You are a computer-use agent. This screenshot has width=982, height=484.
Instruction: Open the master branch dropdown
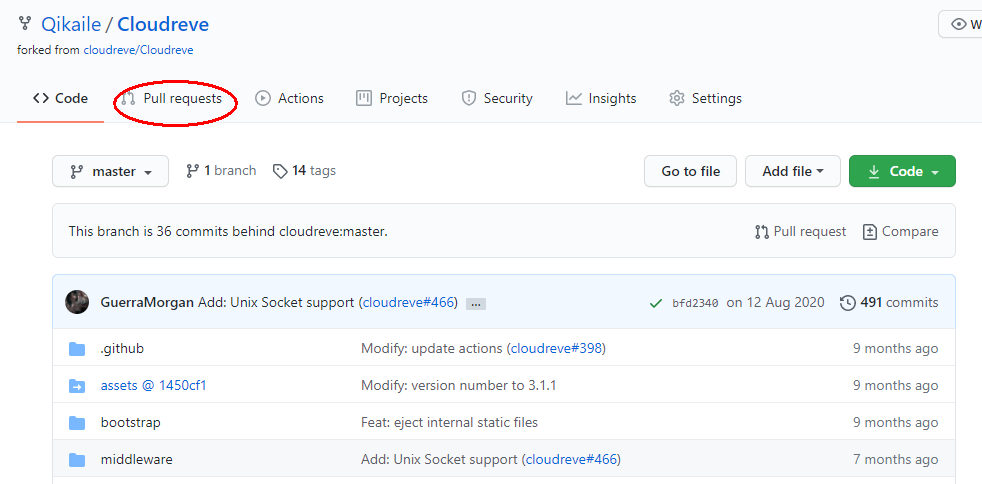click(x=110, y=171)
